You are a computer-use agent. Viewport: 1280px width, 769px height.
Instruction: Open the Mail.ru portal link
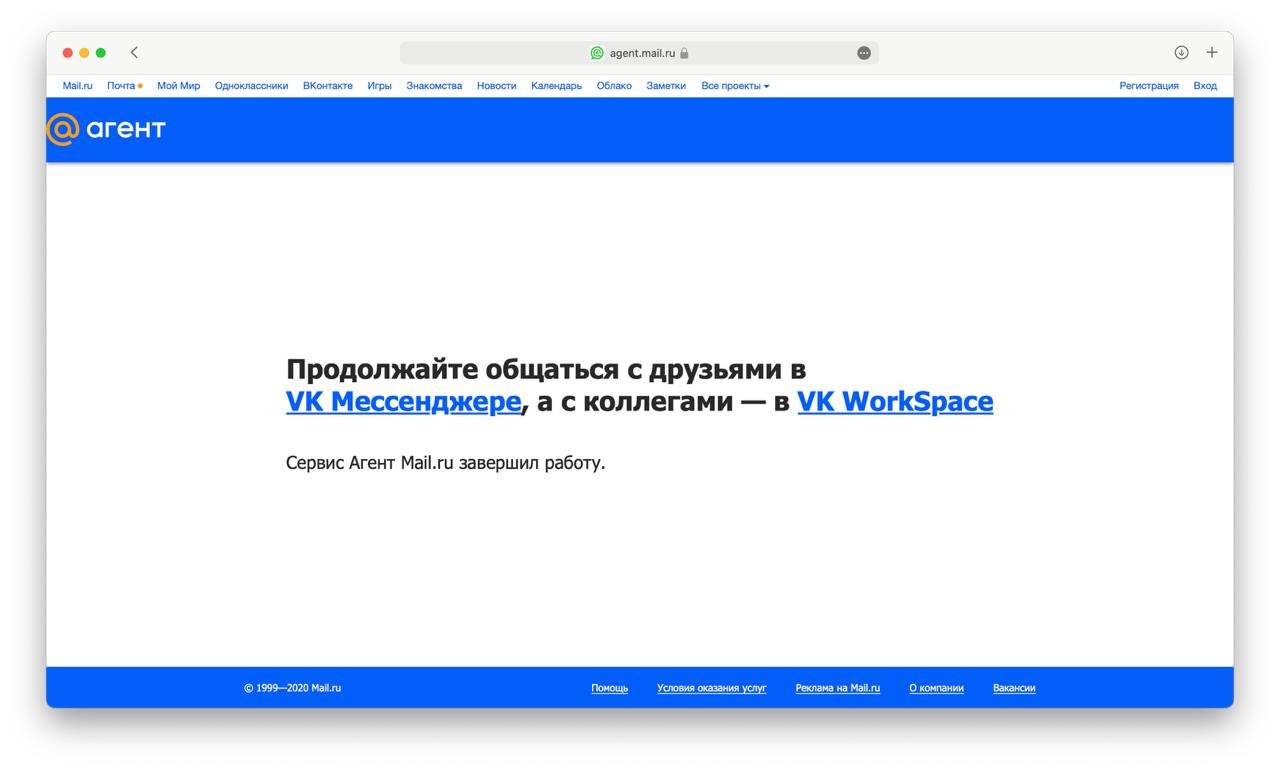(x=77, y=86)
